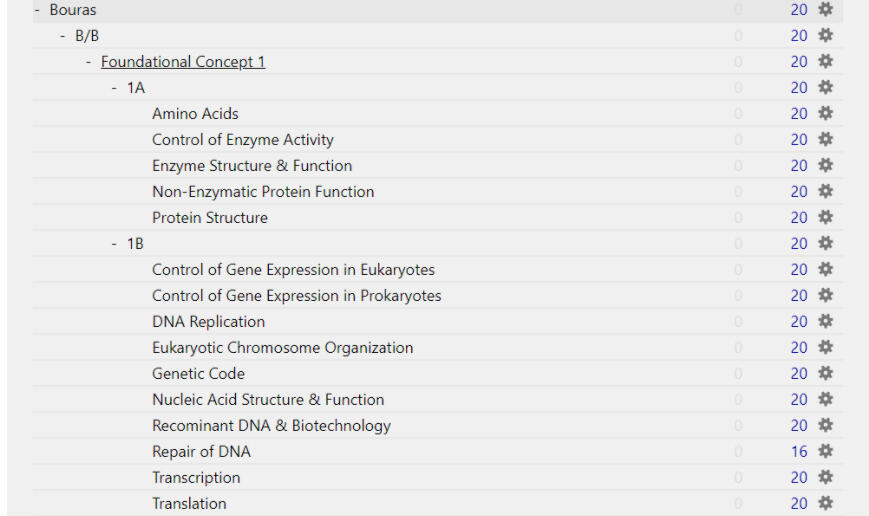Viewport: 869px width, 516px height.
Task: Click the due count 16 for Repair of DNA
Action: pyautogui.click(x=799, y=452)
